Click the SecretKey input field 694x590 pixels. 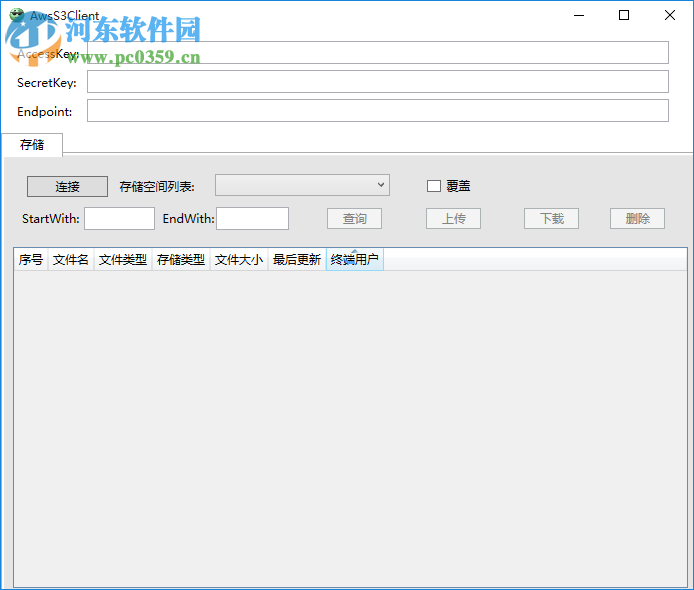(378, 81)
